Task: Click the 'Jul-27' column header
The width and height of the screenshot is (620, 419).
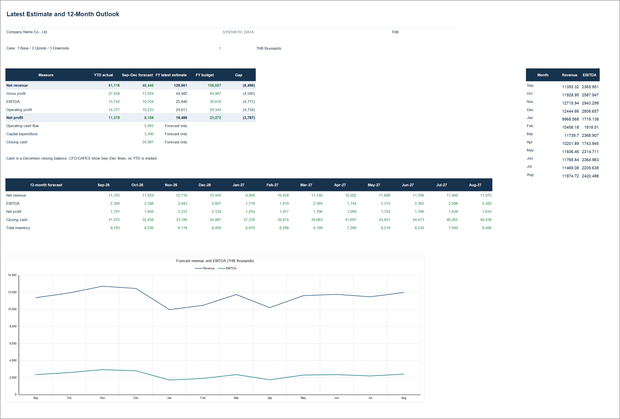Action: coord(441,185)
